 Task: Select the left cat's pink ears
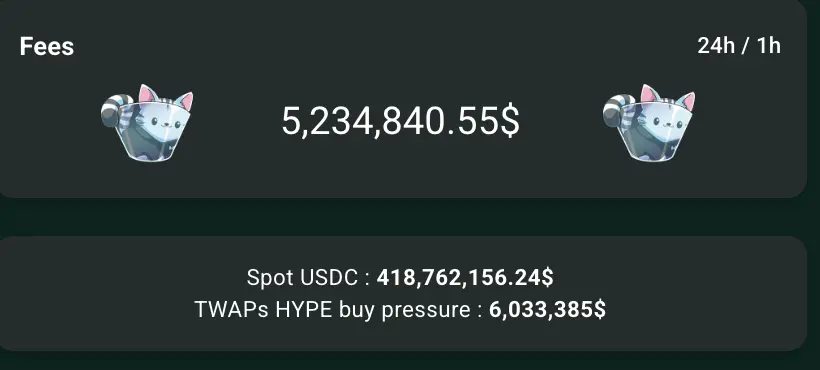[x=165, y=97]
